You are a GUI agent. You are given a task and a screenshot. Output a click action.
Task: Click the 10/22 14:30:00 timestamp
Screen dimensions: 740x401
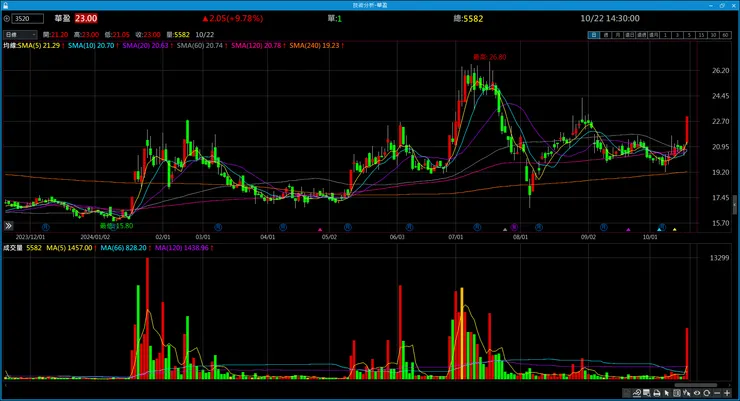tap(610, 18)
